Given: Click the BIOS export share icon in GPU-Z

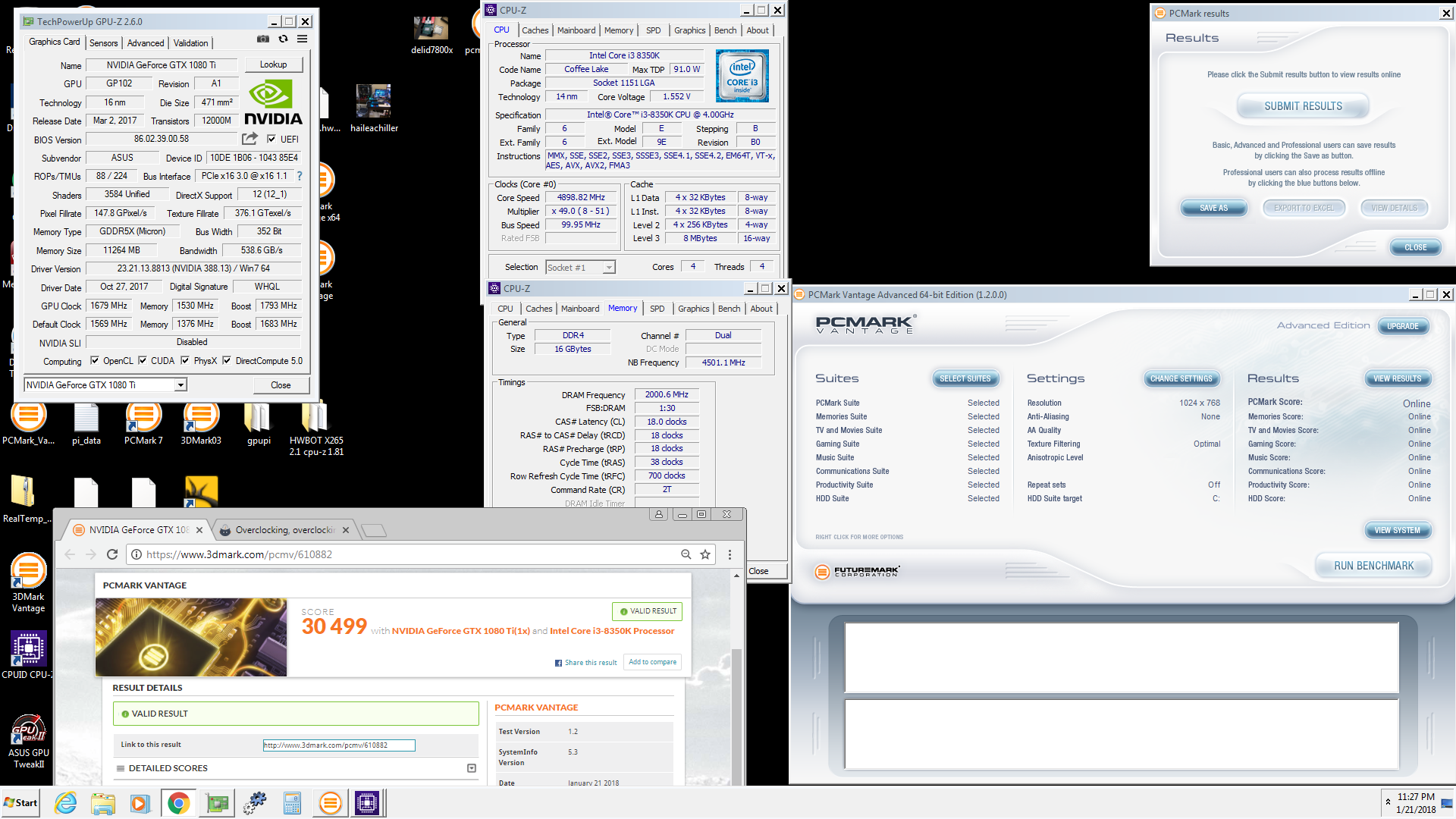Looking at the screenshot, I should pos(249,139).
